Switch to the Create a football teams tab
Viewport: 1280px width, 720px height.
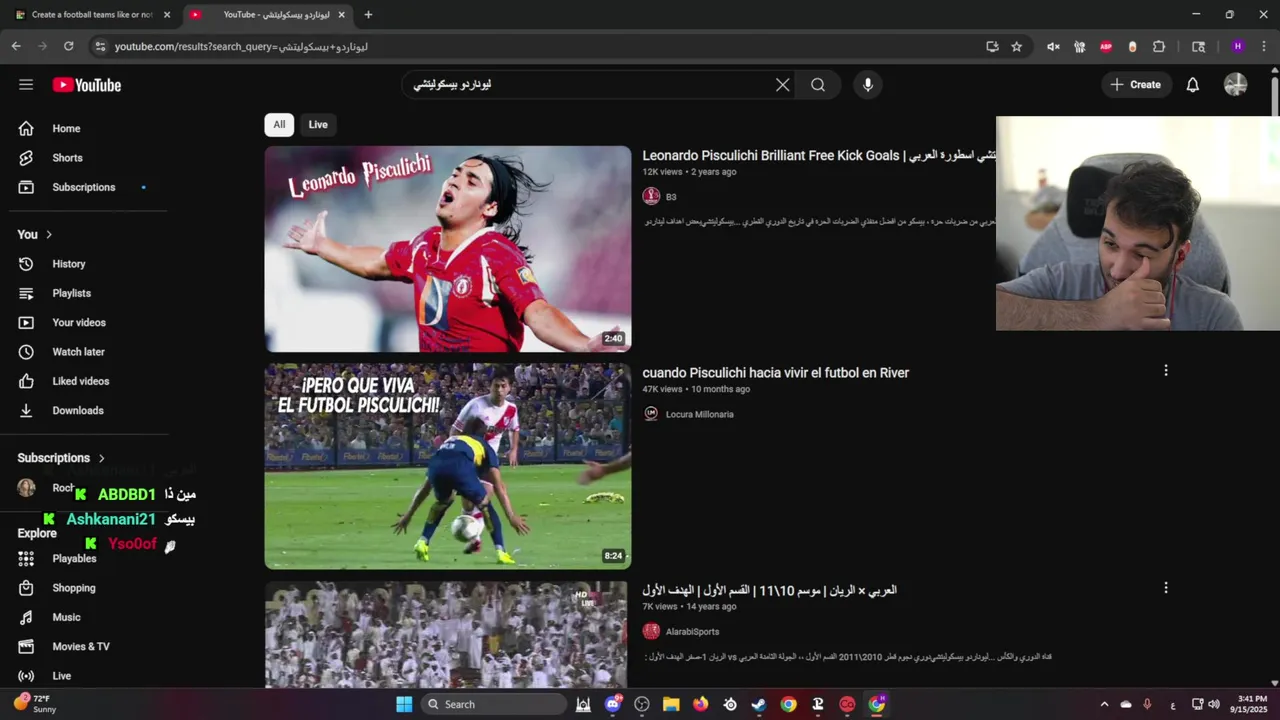click(x=92, y=15)
